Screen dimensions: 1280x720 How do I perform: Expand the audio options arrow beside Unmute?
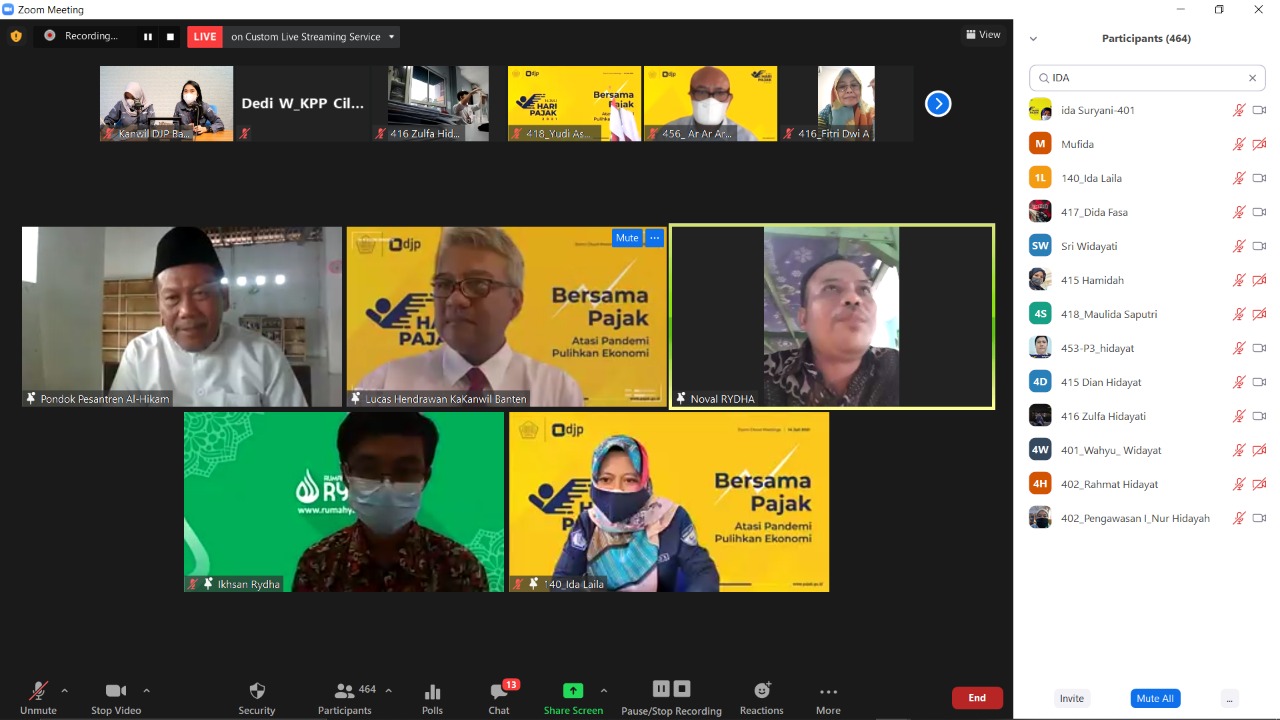click(x=65, y=690)
